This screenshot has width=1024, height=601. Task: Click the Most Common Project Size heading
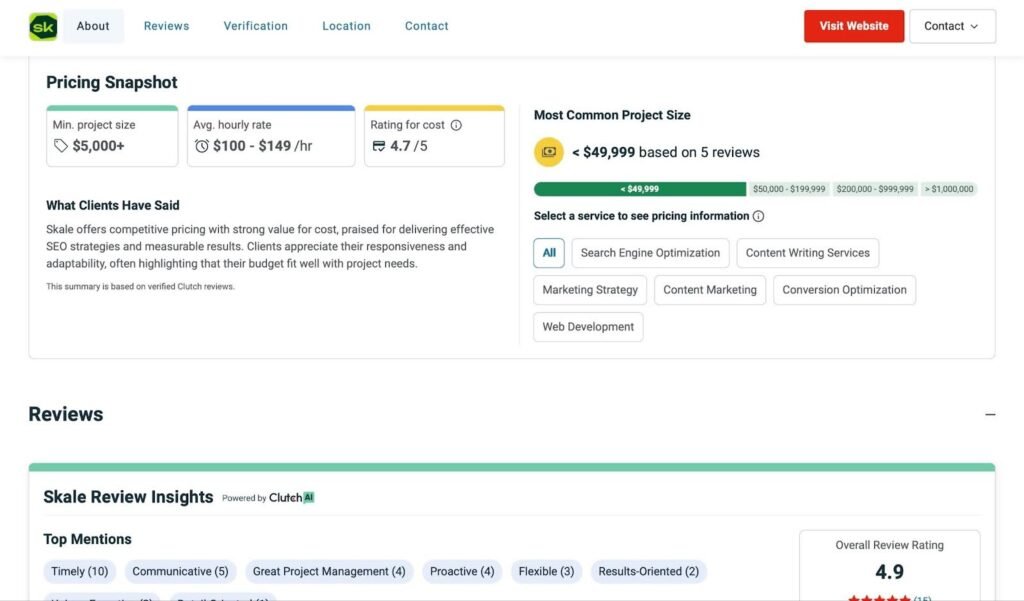(x=612, y=115)
